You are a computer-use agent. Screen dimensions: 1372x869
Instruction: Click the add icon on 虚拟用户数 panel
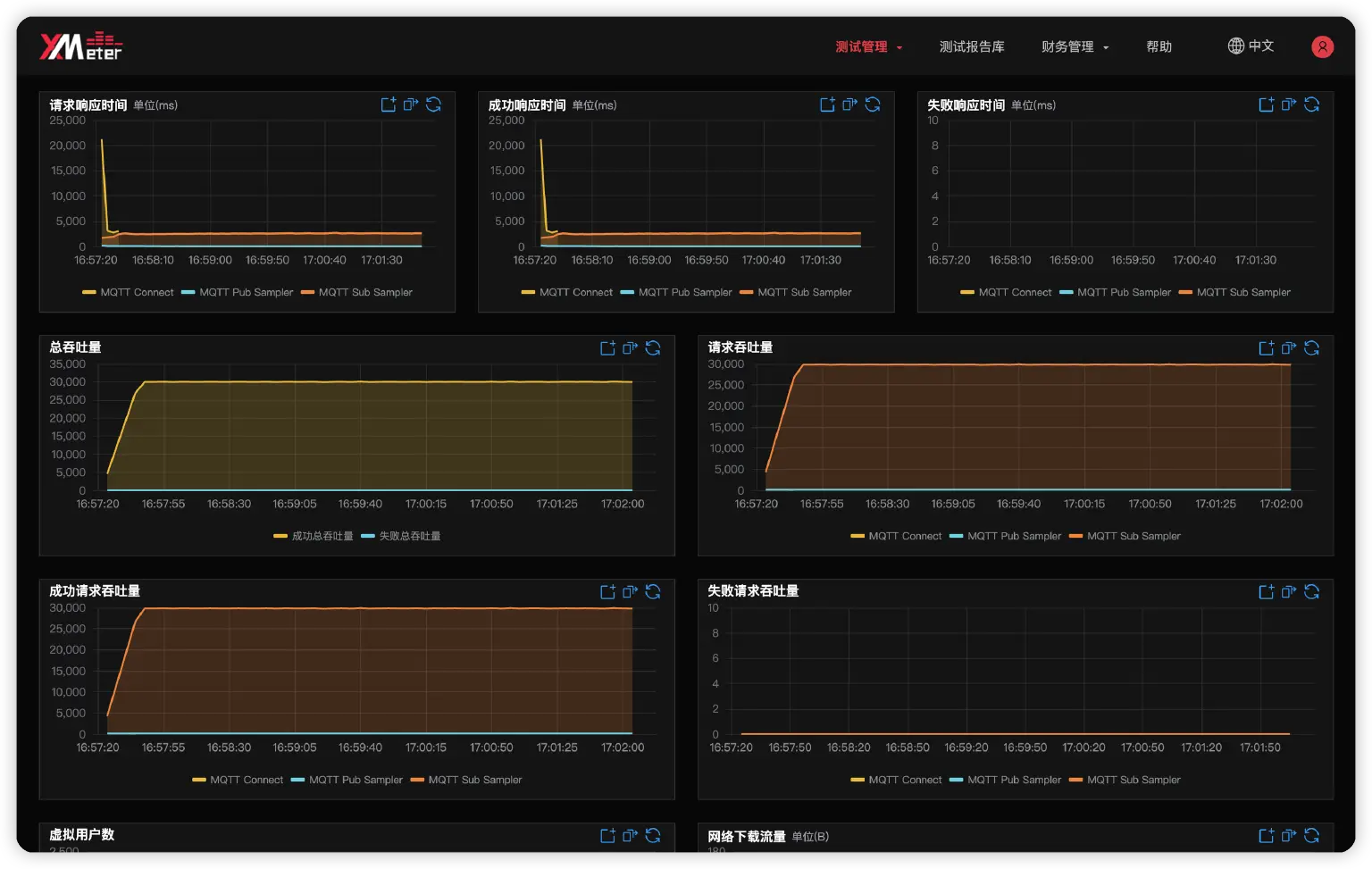tap(607, 836)
